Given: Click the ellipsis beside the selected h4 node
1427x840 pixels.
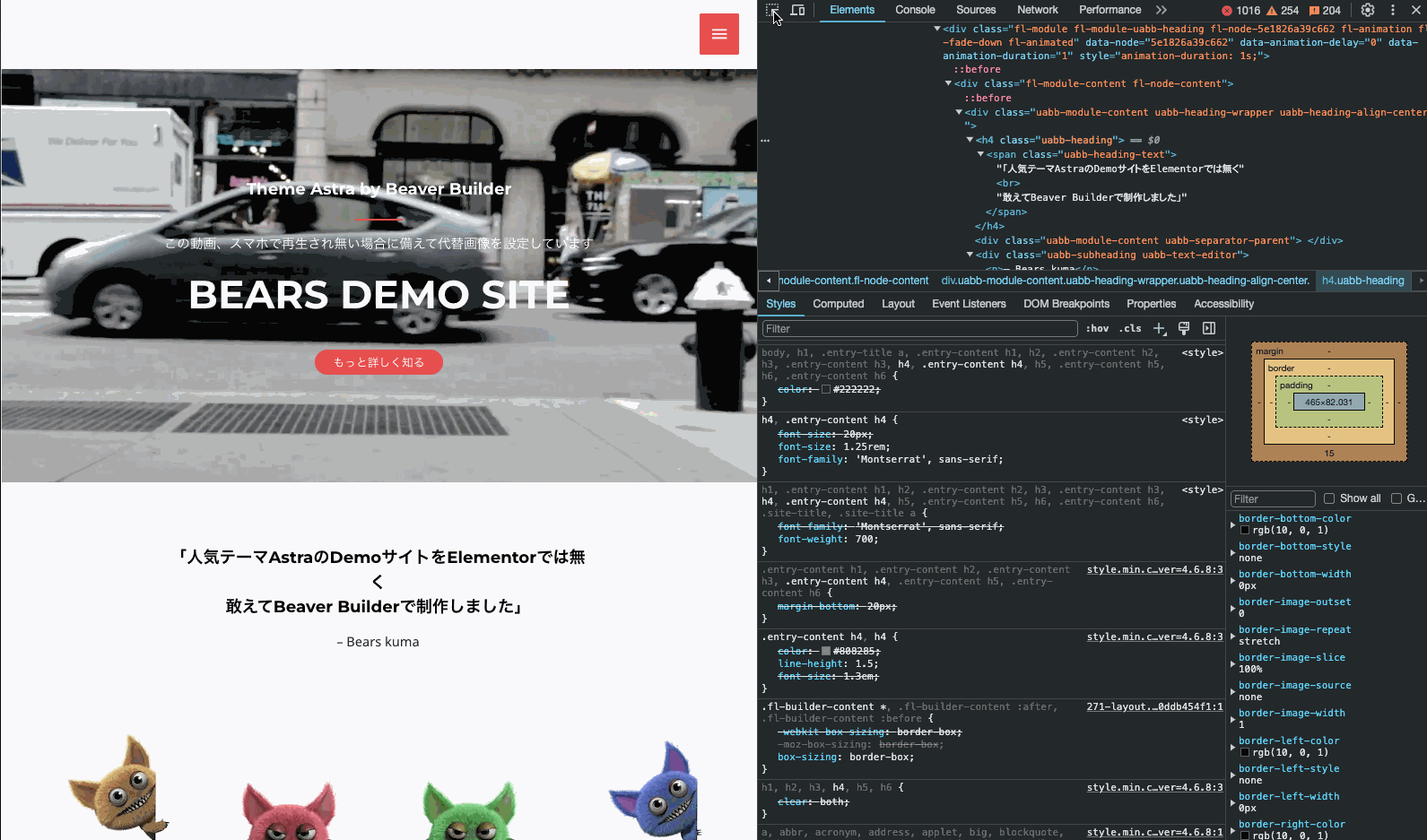Looking at the screenshot, I should 765,141.
